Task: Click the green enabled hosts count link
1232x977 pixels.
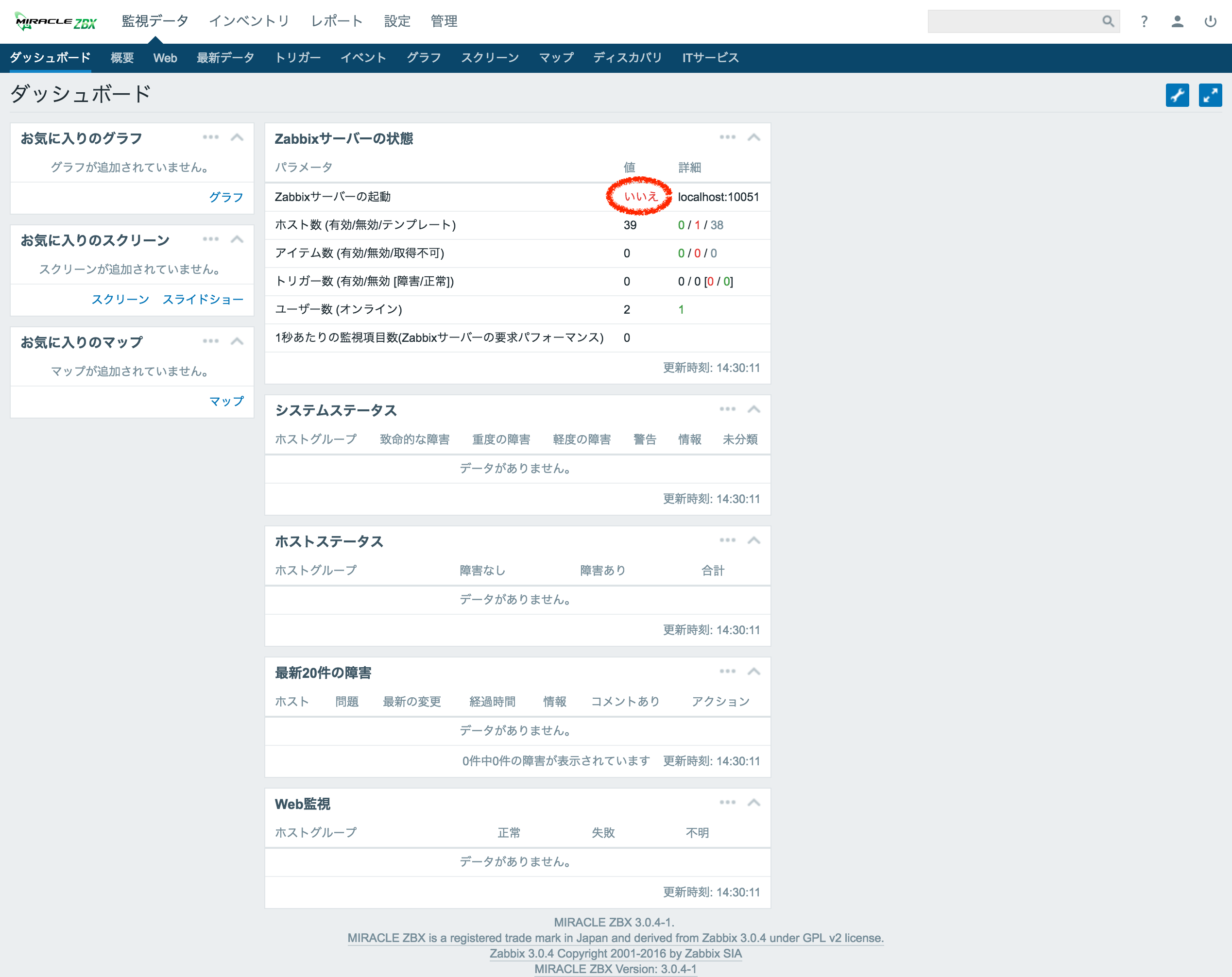Action: click(x=681, y=225)
